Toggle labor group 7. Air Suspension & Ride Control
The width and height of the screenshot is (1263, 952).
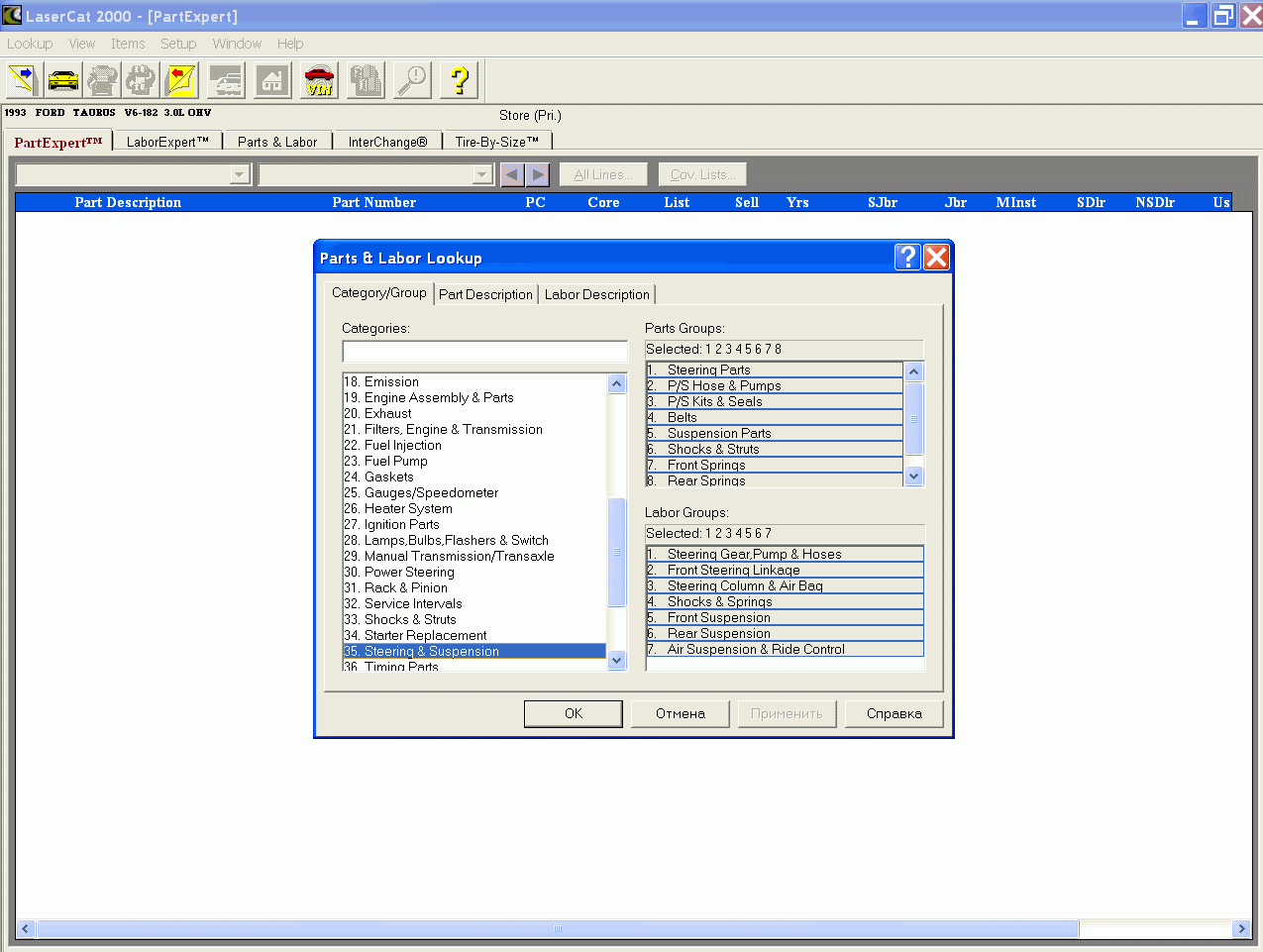[785, 649]
